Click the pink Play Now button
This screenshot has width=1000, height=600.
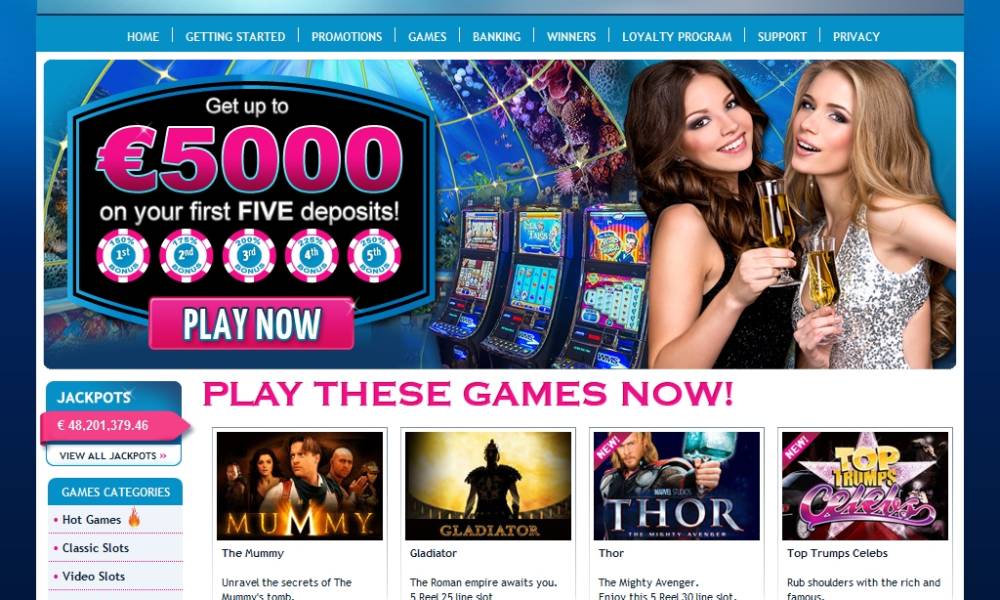point(251,323)
